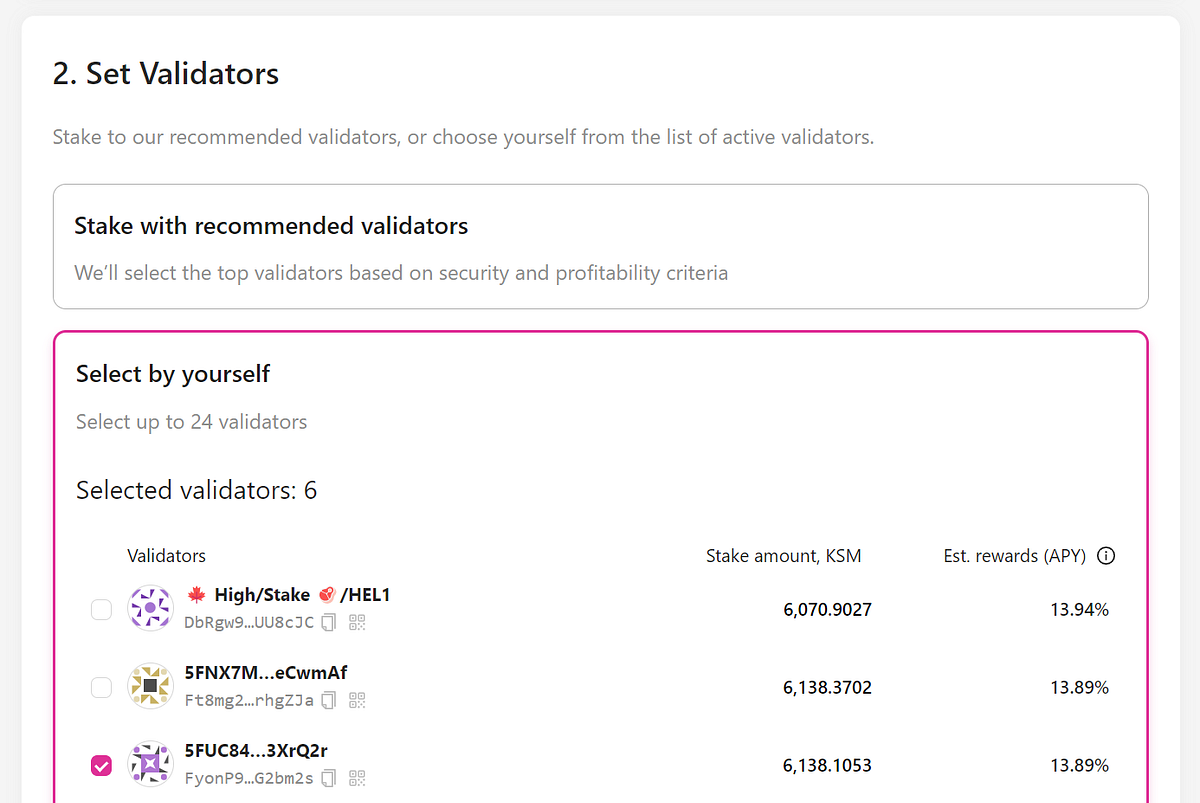This screenshot has width=1200, height=803.
Task: Select the 5FNX7M...eCwmAf validator checkbox
Action: (101, 687)
